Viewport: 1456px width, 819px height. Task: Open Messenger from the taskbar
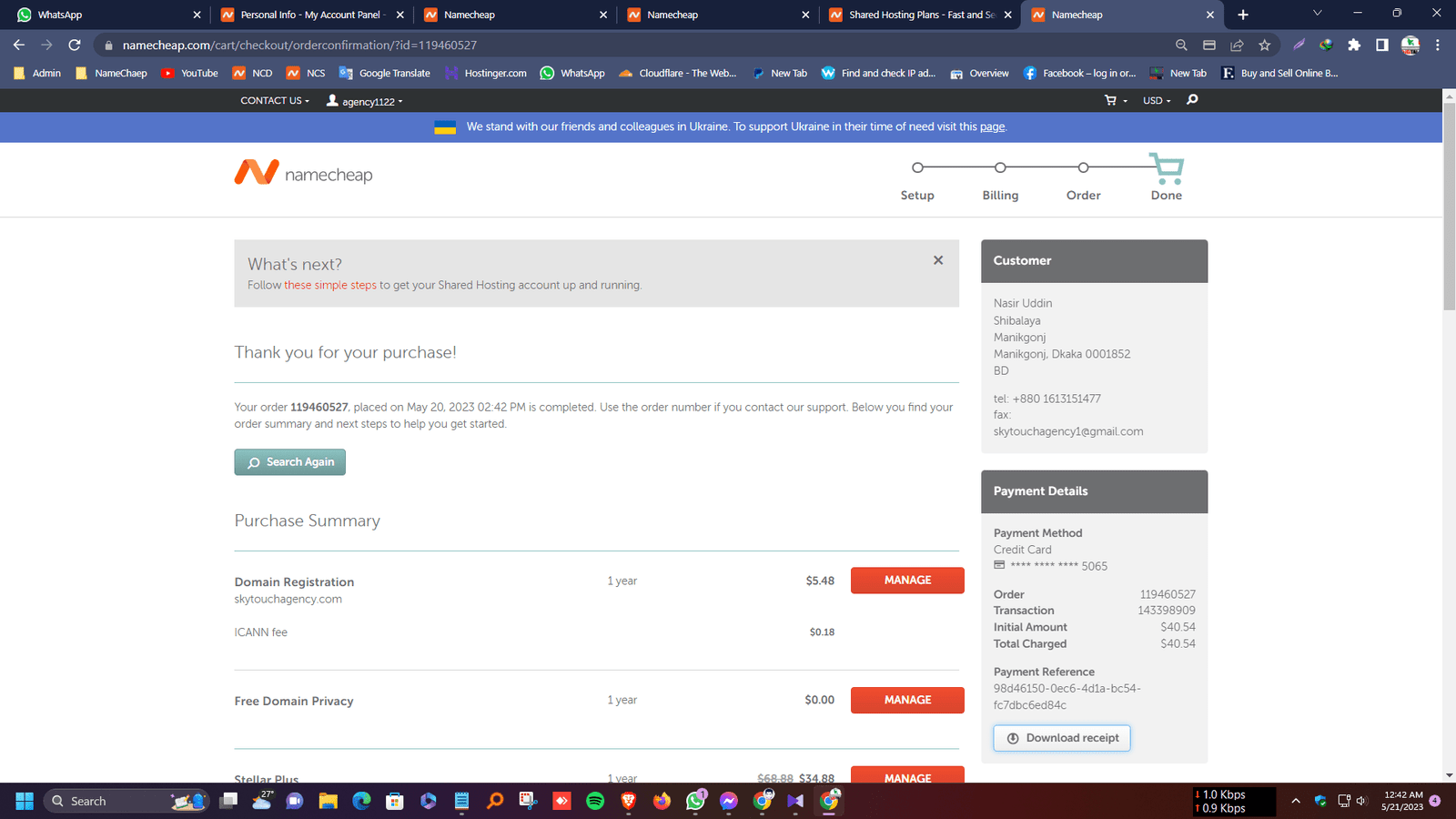[x=729, y=801]
